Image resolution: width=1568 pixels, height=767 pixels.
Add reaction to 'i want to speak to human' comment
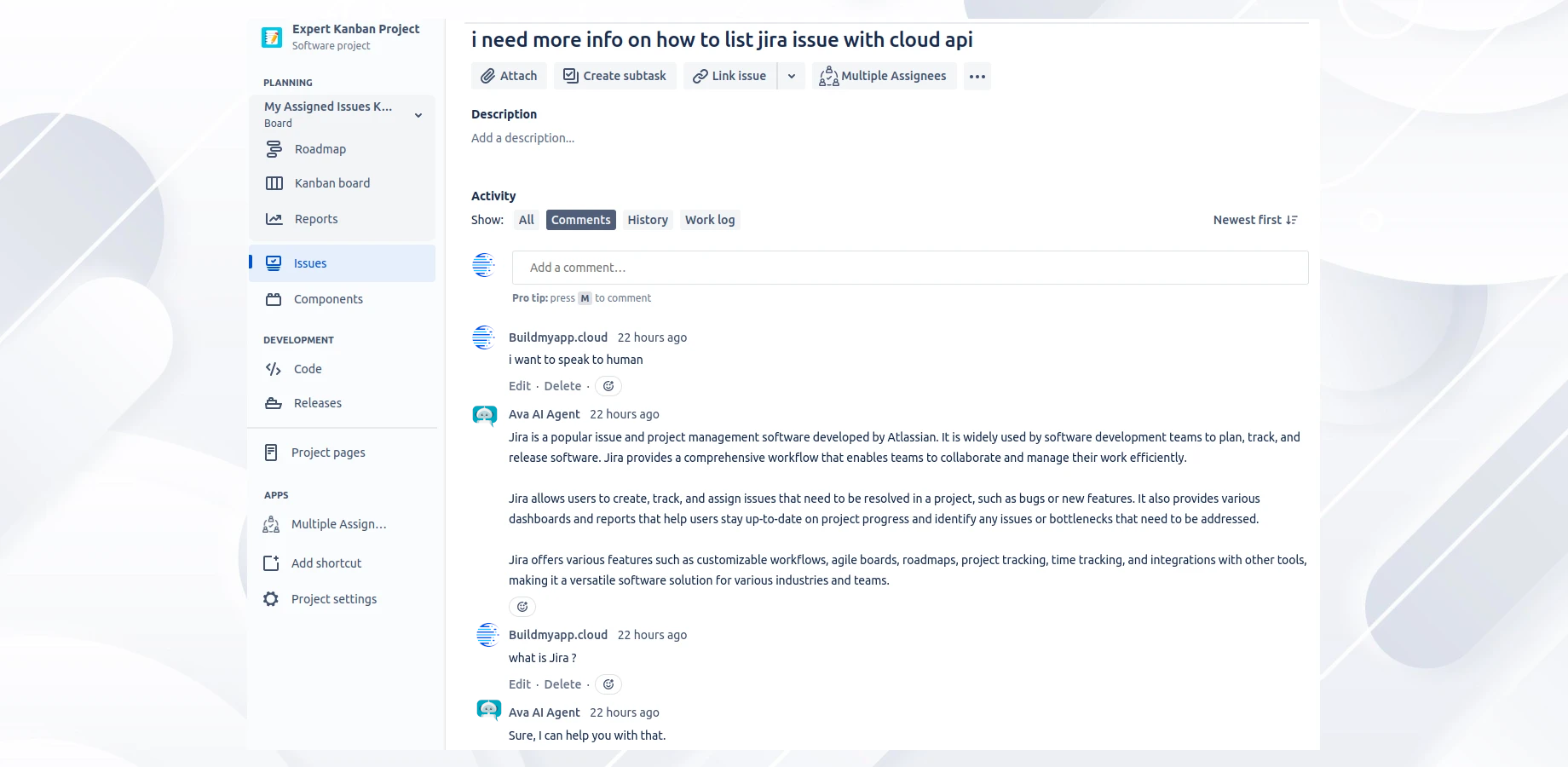tap(608, 386)
